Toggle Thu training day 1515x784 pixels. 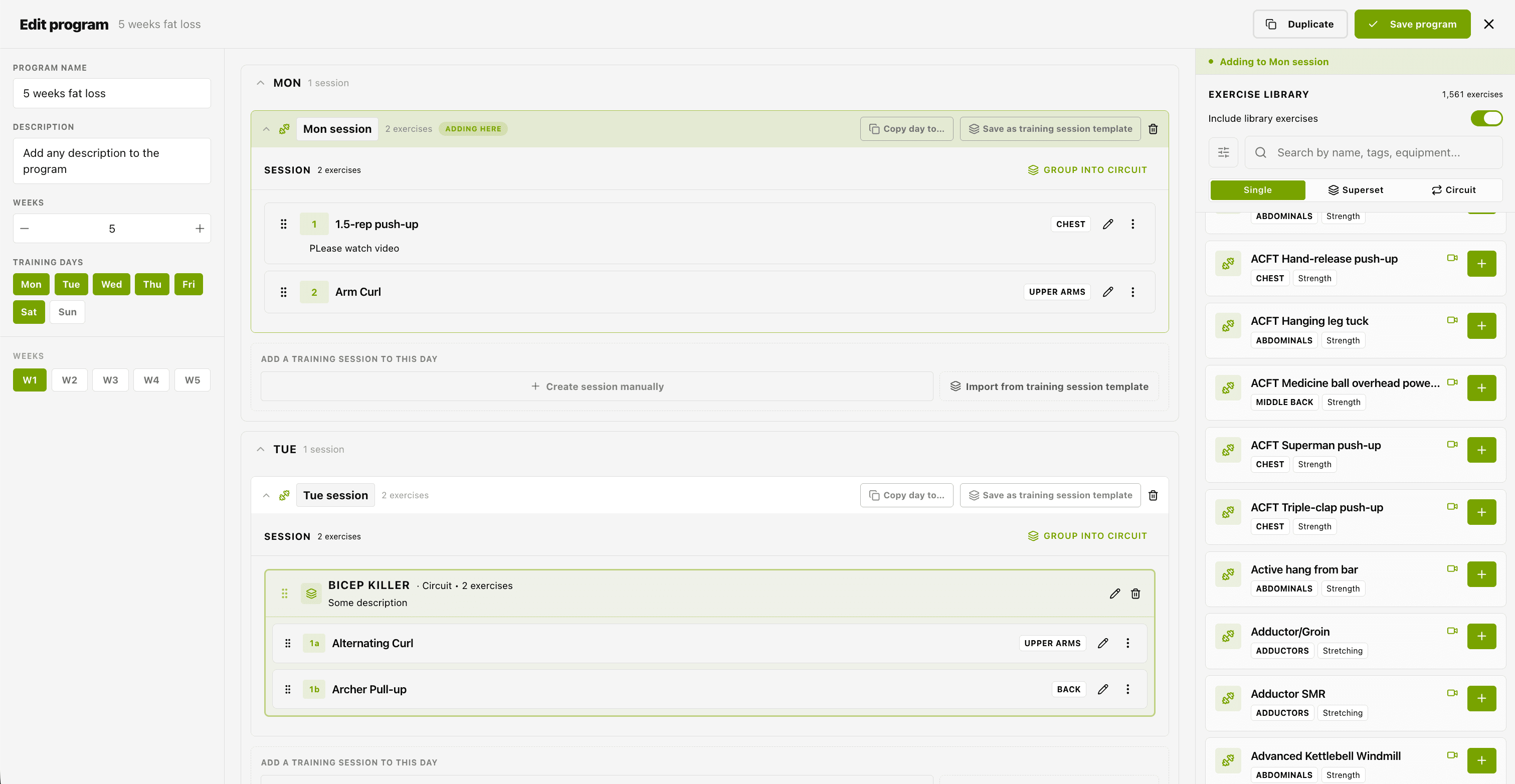click(x=152, y=284)
